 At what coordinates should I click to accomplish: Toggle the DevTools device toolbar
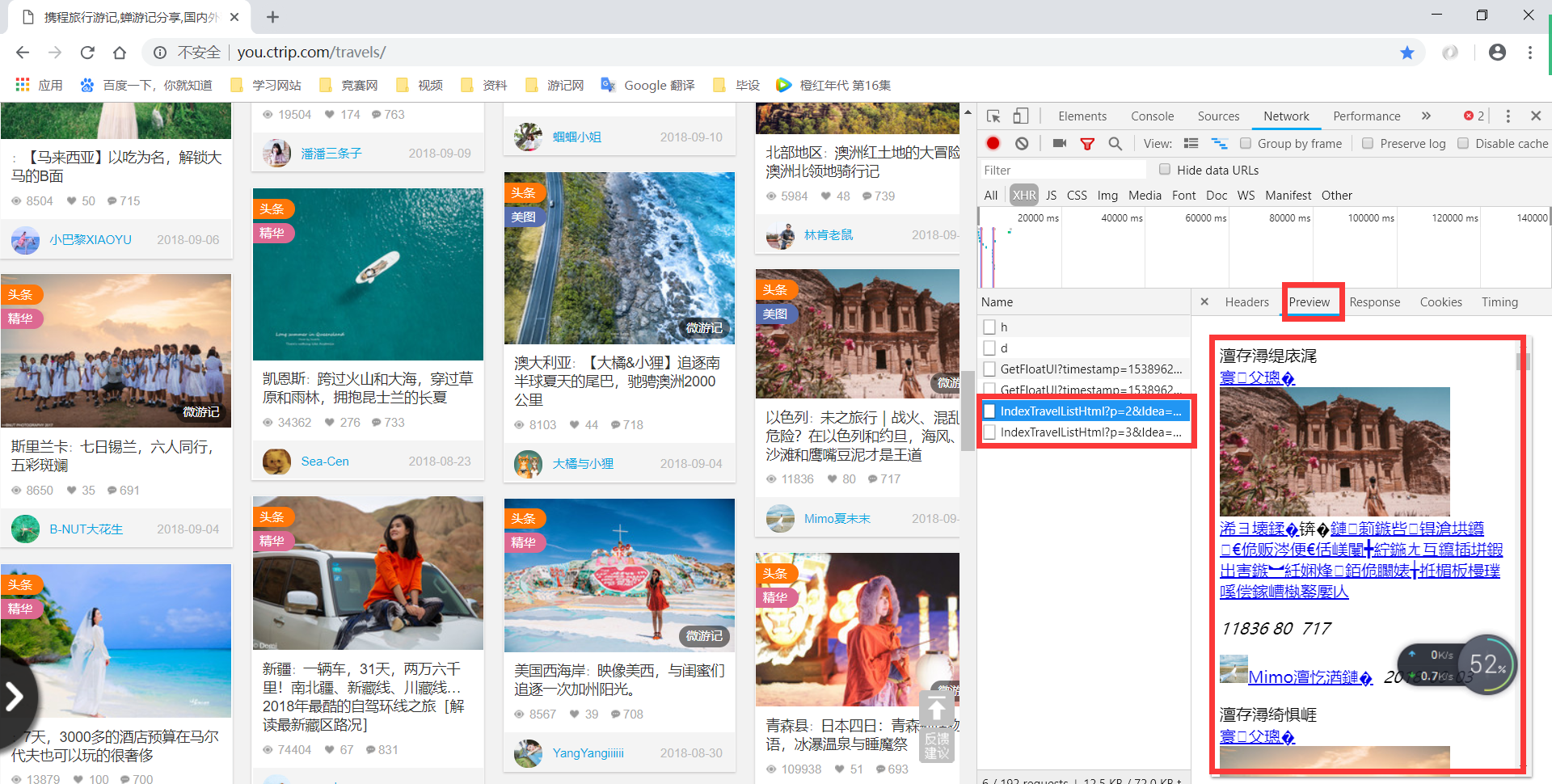coord(1021,116)
